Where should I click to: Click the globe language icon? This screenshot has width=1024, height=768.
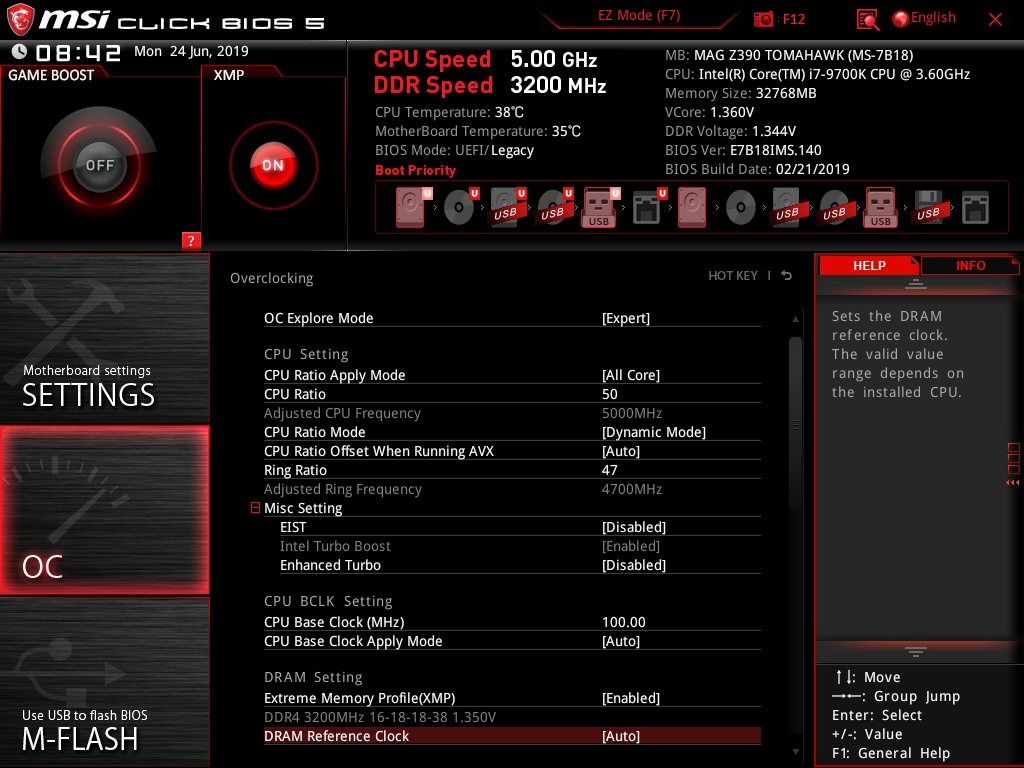pyautogui.click(x=901, y=19)
